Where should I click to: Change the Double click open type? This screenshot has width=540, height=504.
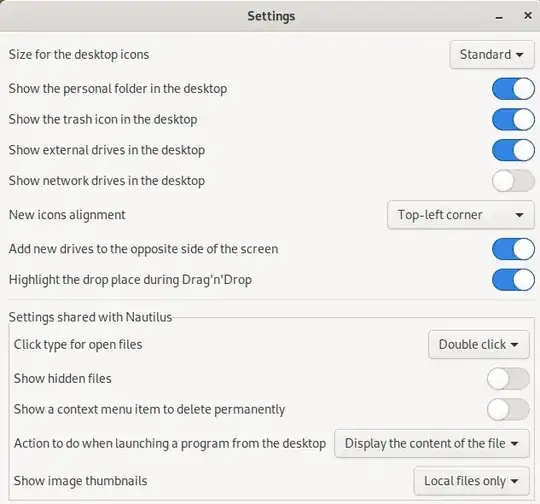tap(479, 344)
